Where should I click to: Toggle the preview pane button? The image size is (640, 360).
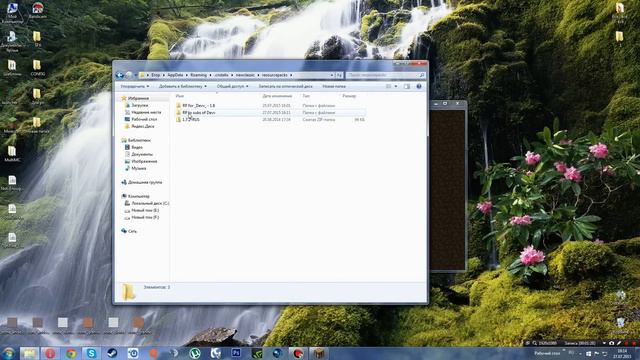(x=407, y=87)
